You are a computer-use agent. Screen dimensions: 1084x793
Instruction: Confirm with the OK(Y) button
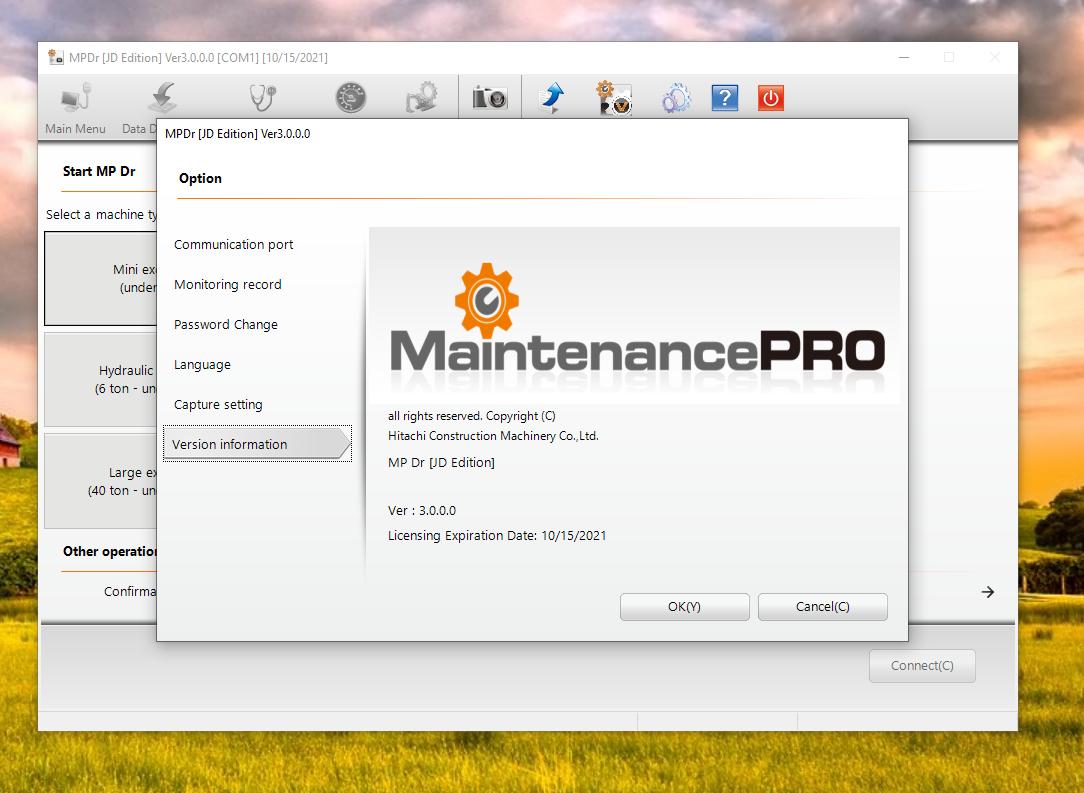pos(684,607)
